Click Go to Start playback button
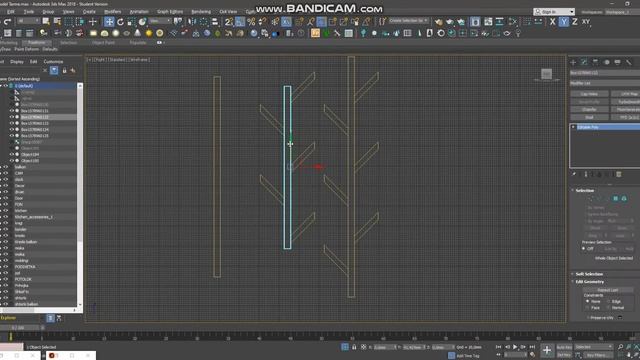 click(x=498, y=347)
